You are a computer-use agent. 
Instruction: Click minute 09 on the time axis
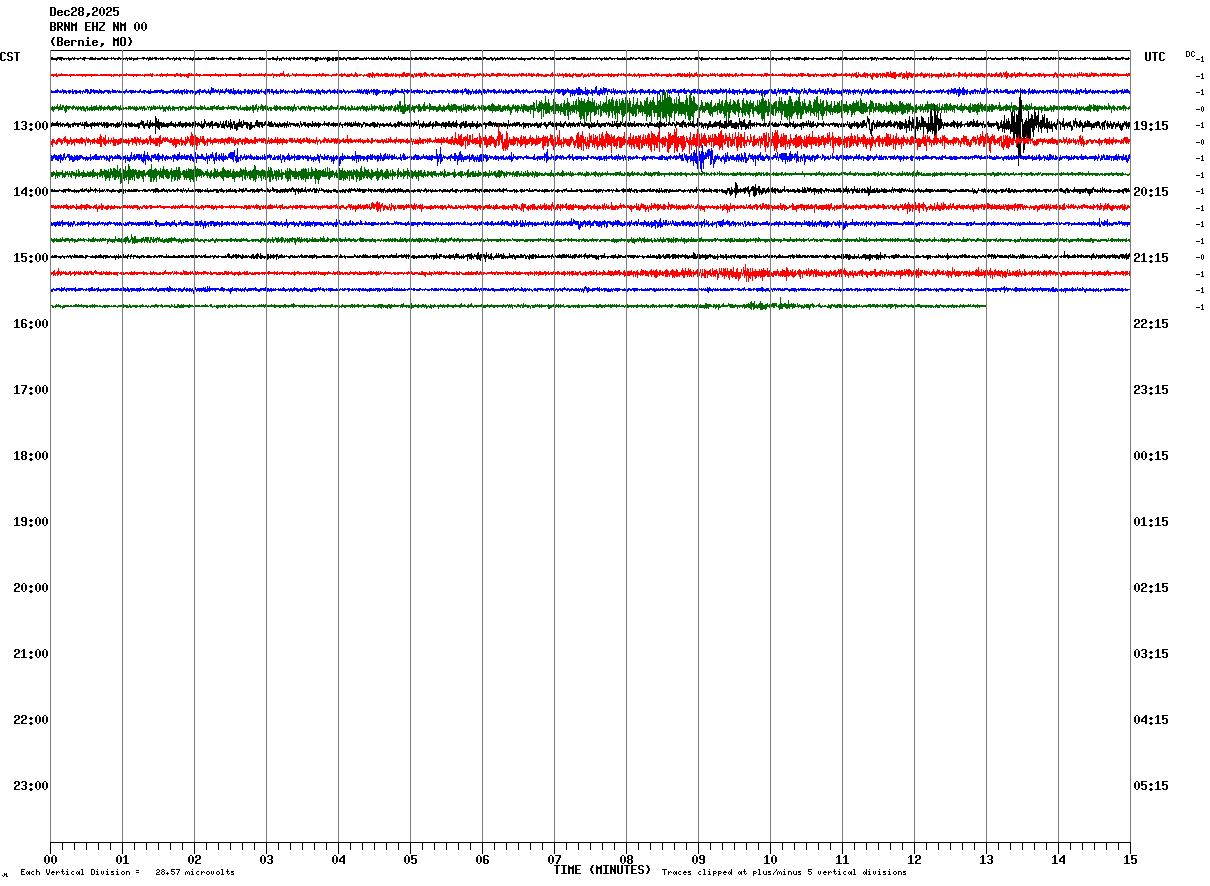[698, 860]
